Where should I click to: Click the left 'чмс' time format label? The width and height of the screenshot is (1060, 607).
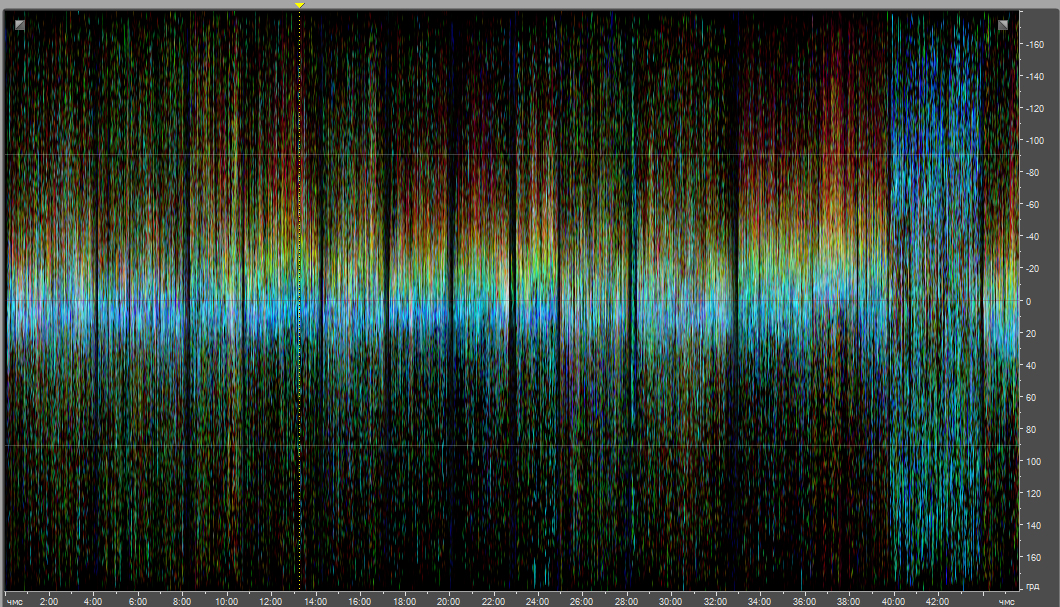point(13,601)
